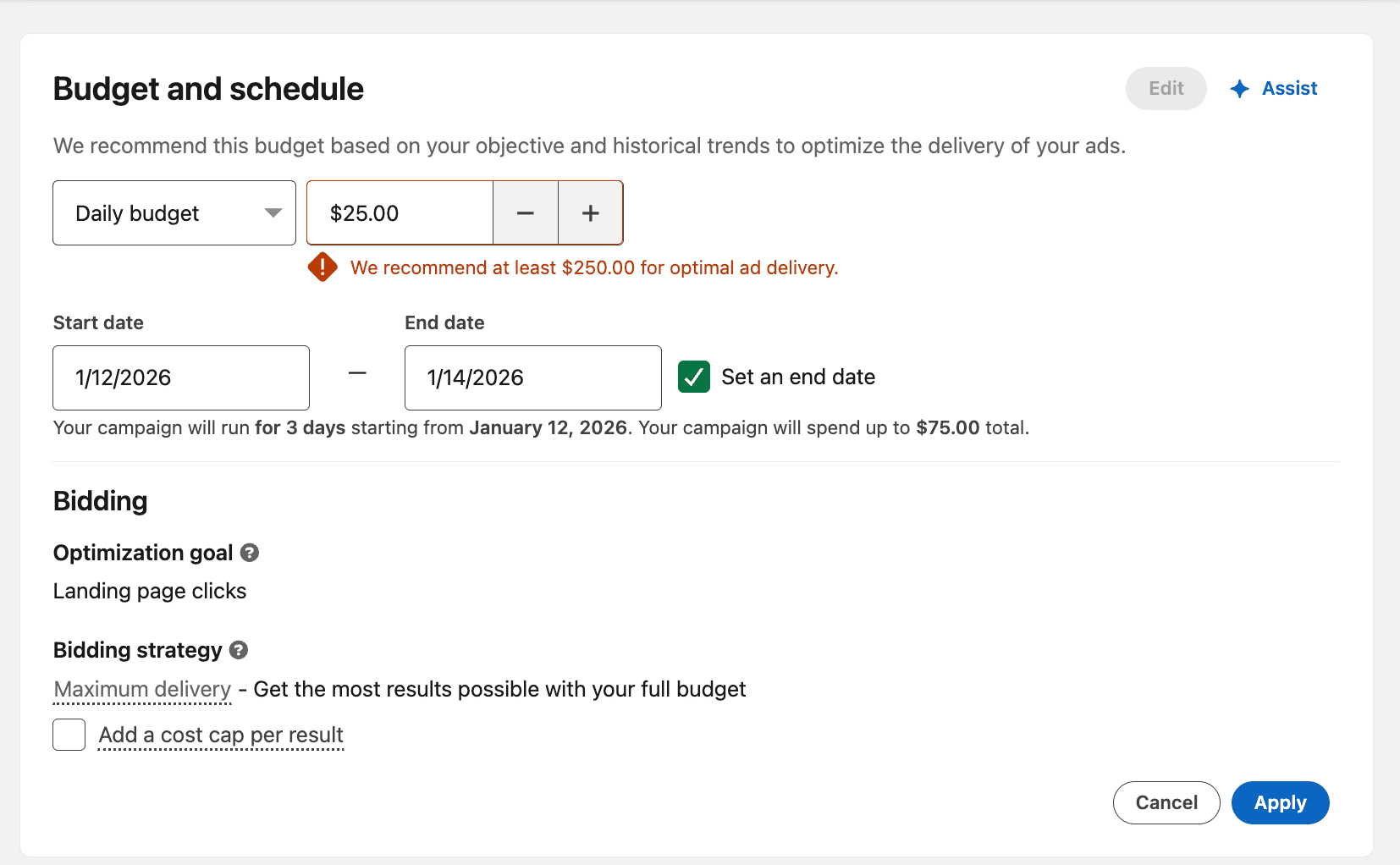Image resolution: width=1400 pixels, height=865 pixels.
Task: Expand the caret on the Daily budget selector
Action: tap(271, 212)
